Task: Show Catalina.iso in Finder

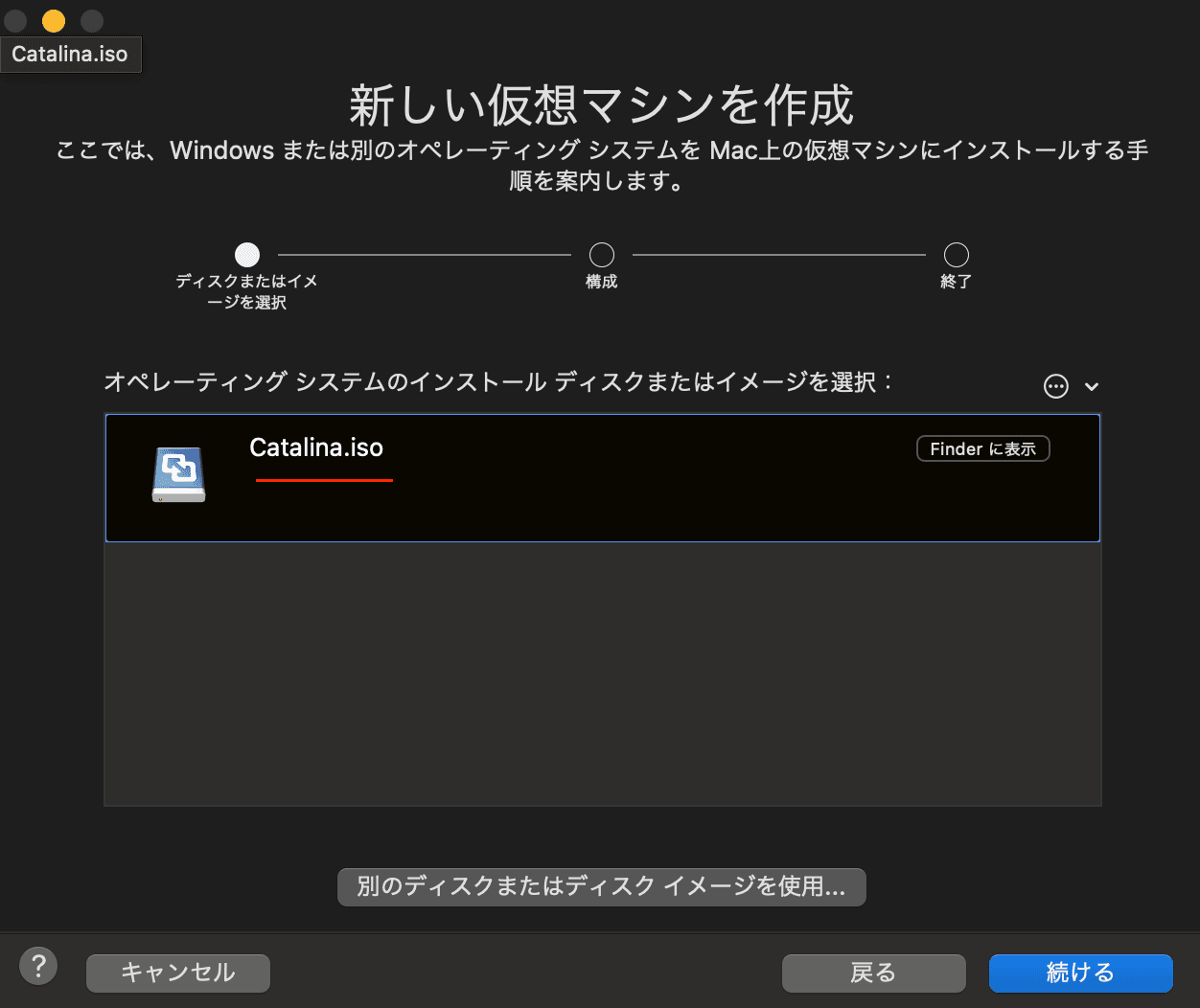Action: tap(982, 447)
